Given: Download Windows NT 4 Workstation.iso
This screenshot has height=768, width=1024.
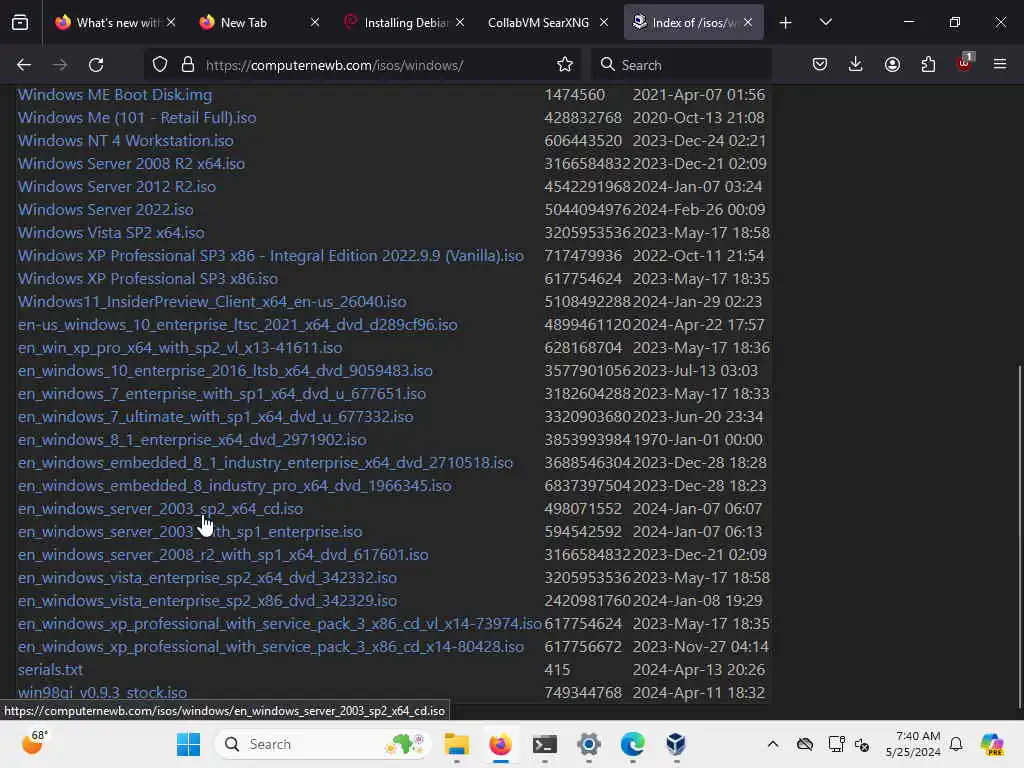Looking at the screenshot, I should [125, 140].
